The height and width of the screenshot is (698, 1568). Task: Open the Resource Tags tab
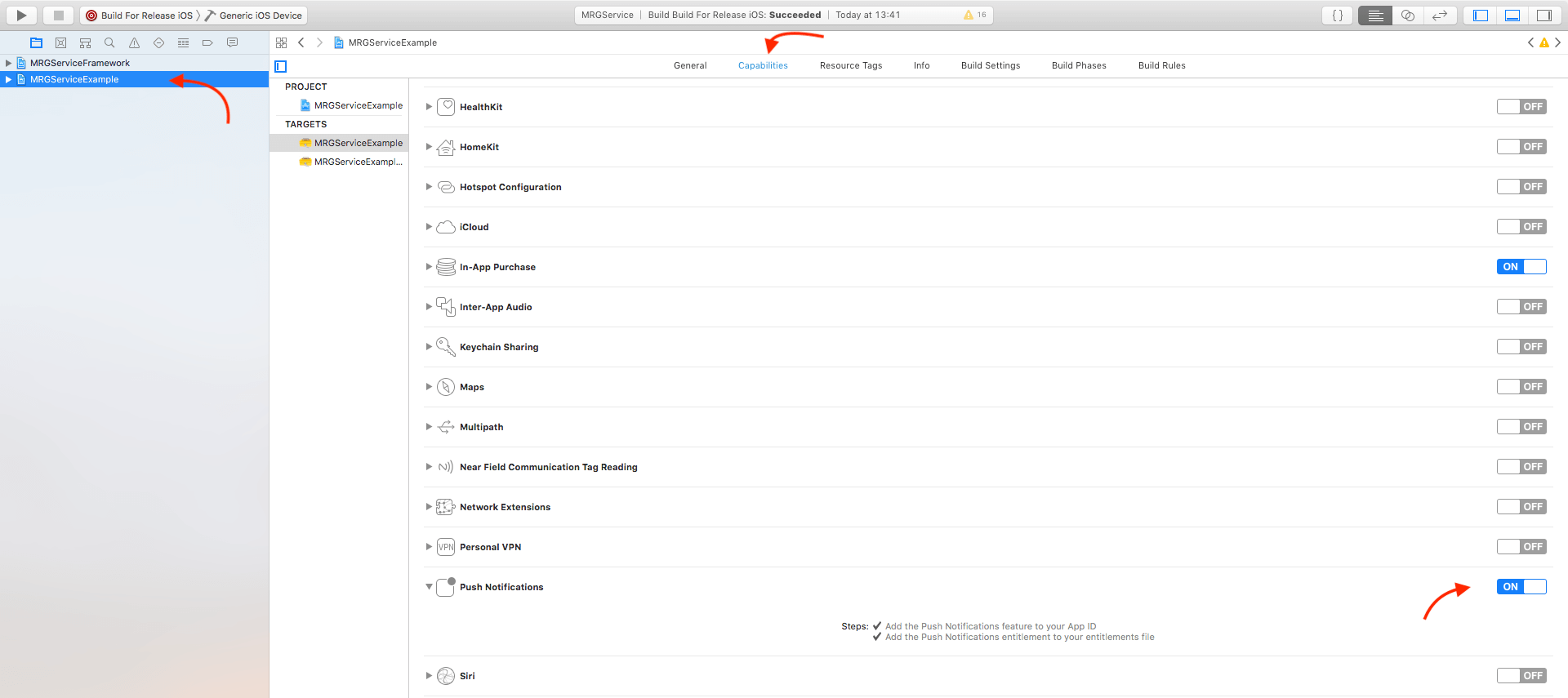851,65
